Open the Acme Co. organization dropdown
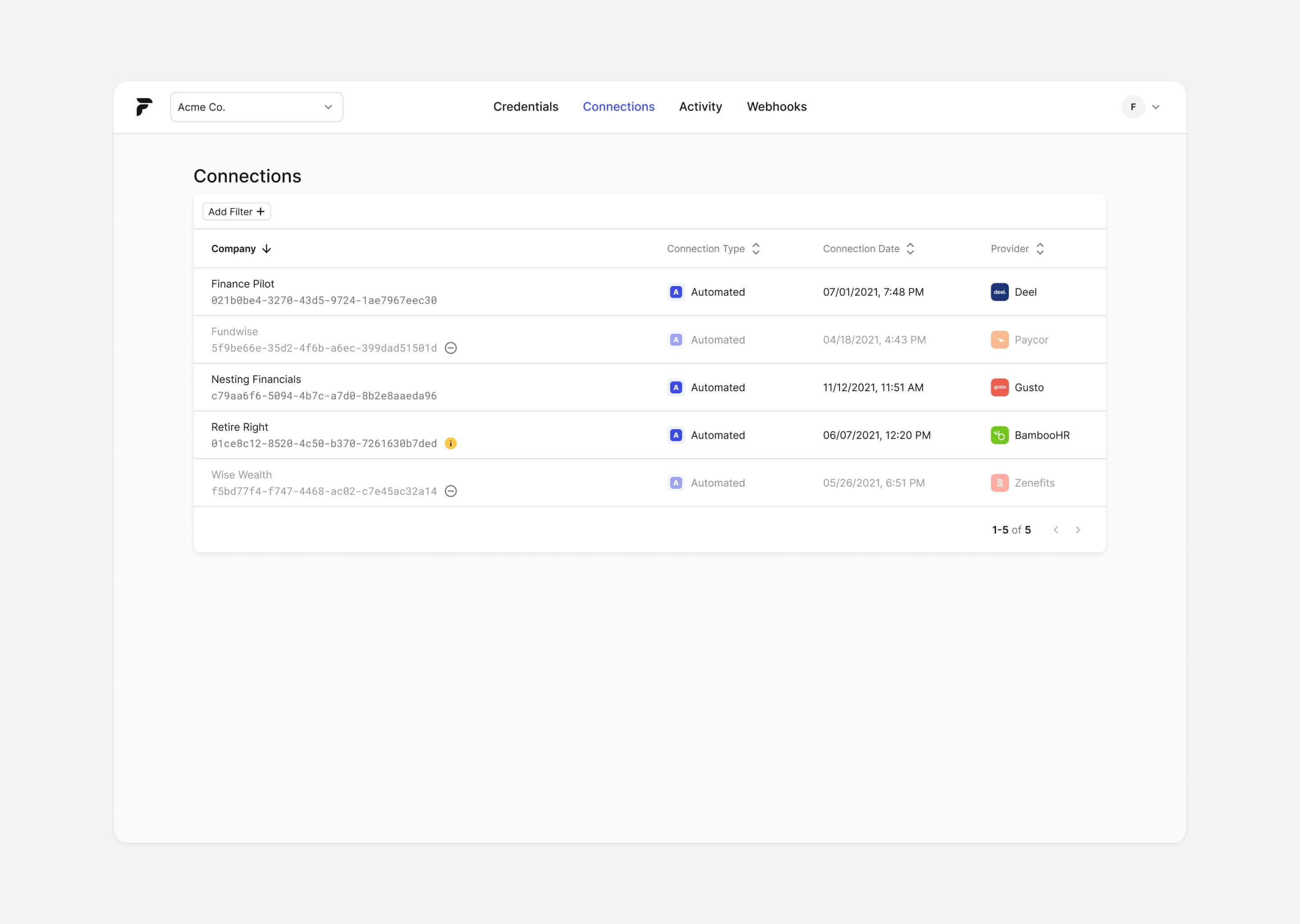 pyautogui.click(x=257, y=107)
